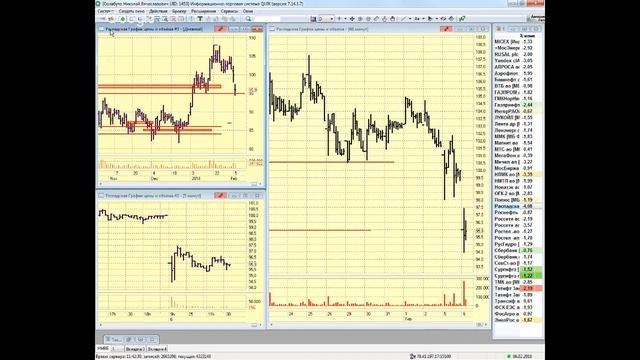Select the highlighted Распадская row
The height and width of the screenshot is (360, 640).
518,206
